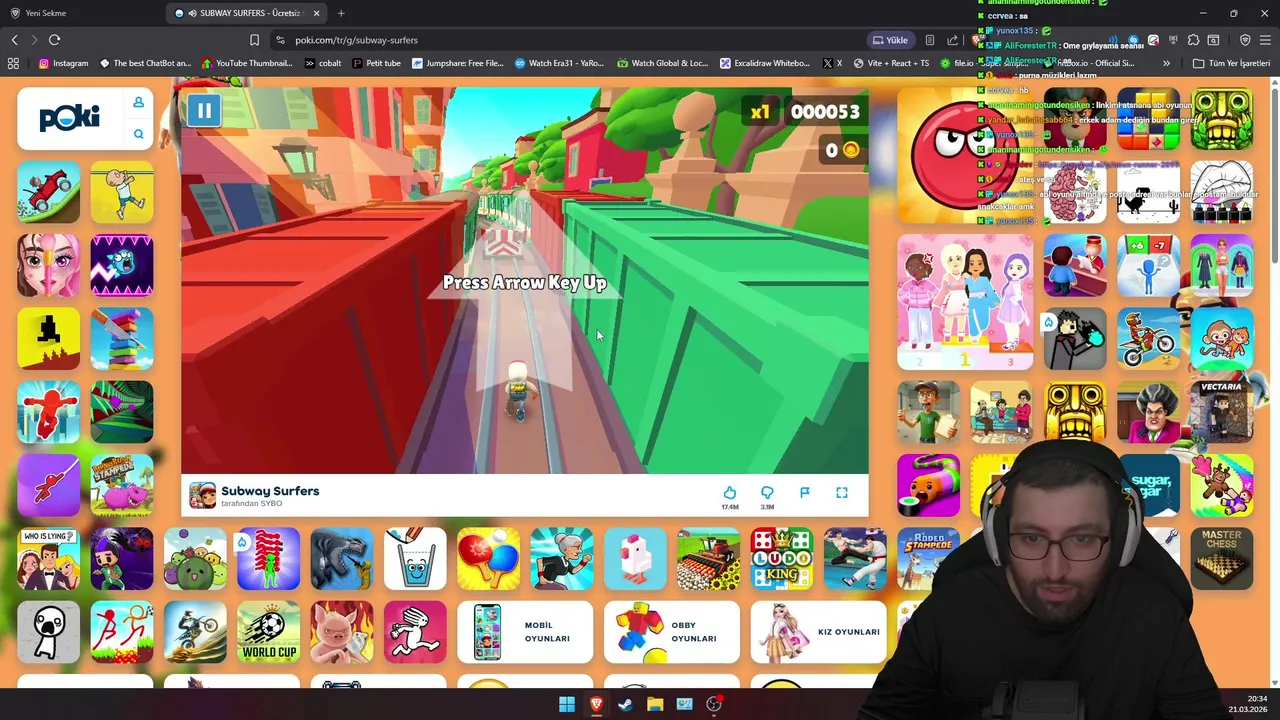Open Steam from the taskbar
This screenshot has width=1280, height=720.
(x=625, y=704)
